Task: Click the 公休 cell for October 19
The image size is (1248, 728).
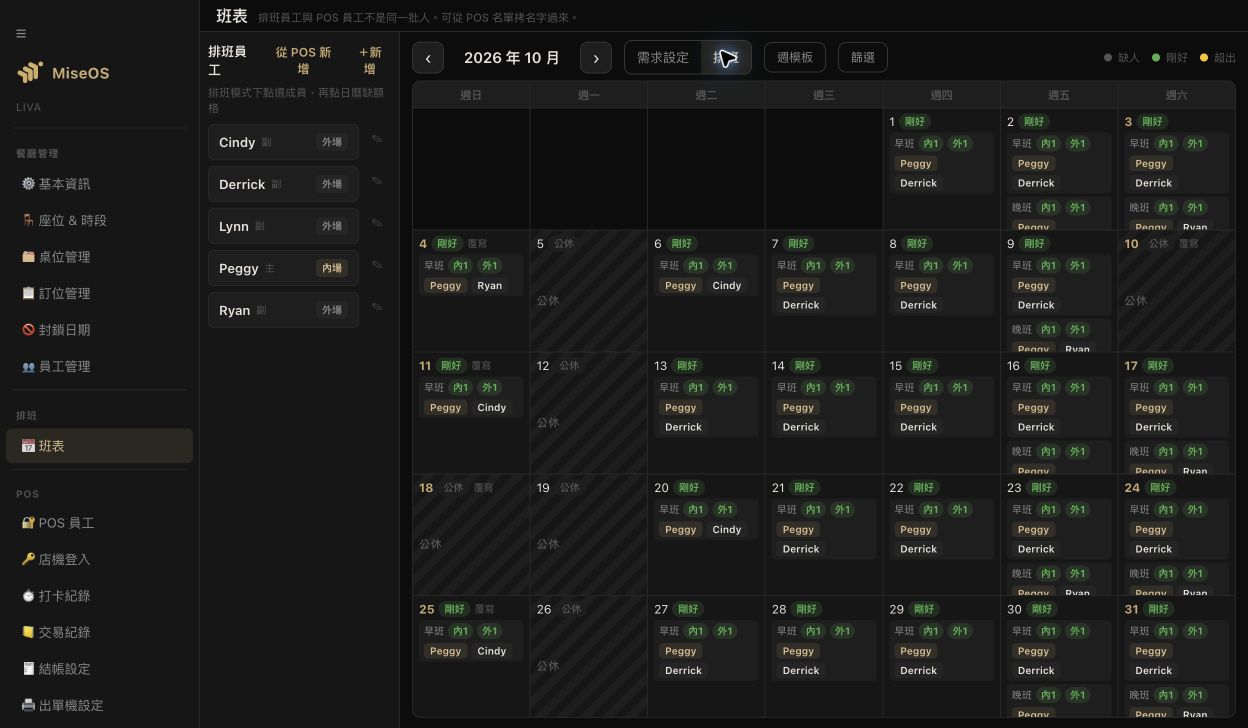Action: tap(589, 535)
